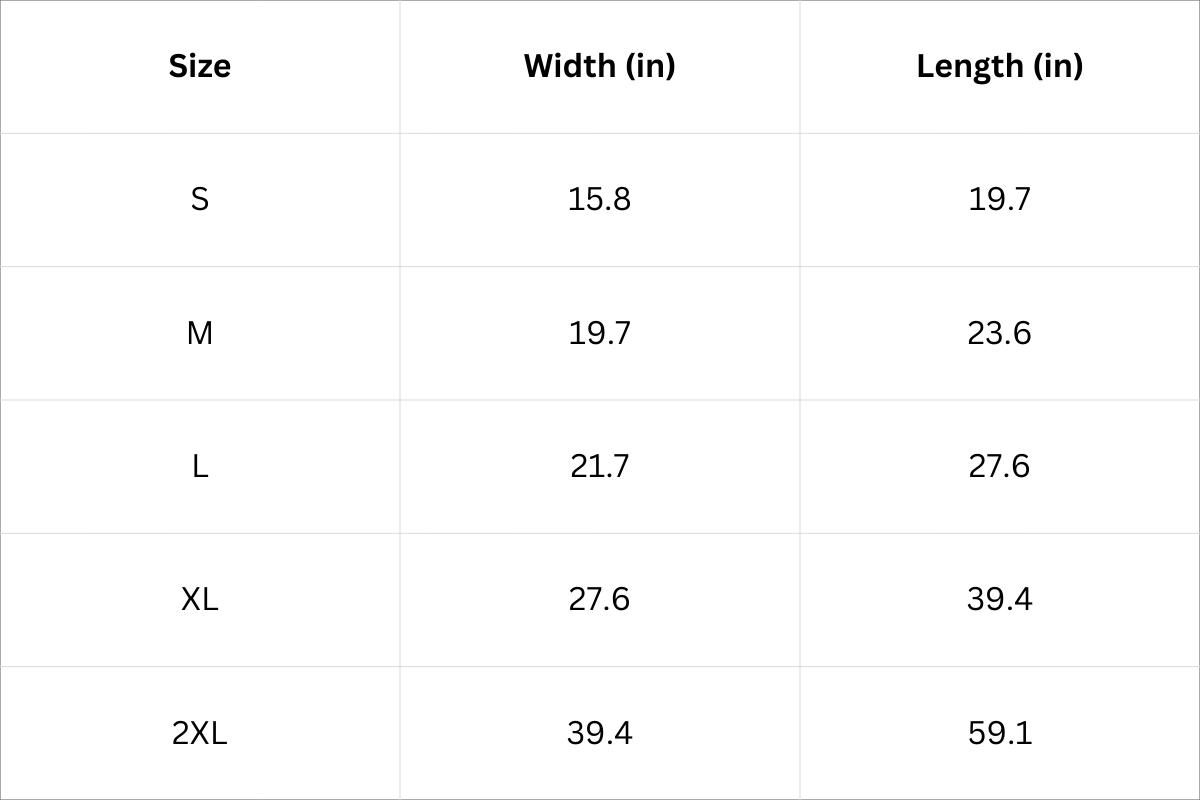Click the Length (in) column header
This screenshot has width=1200, height=800.
[999, 66]
